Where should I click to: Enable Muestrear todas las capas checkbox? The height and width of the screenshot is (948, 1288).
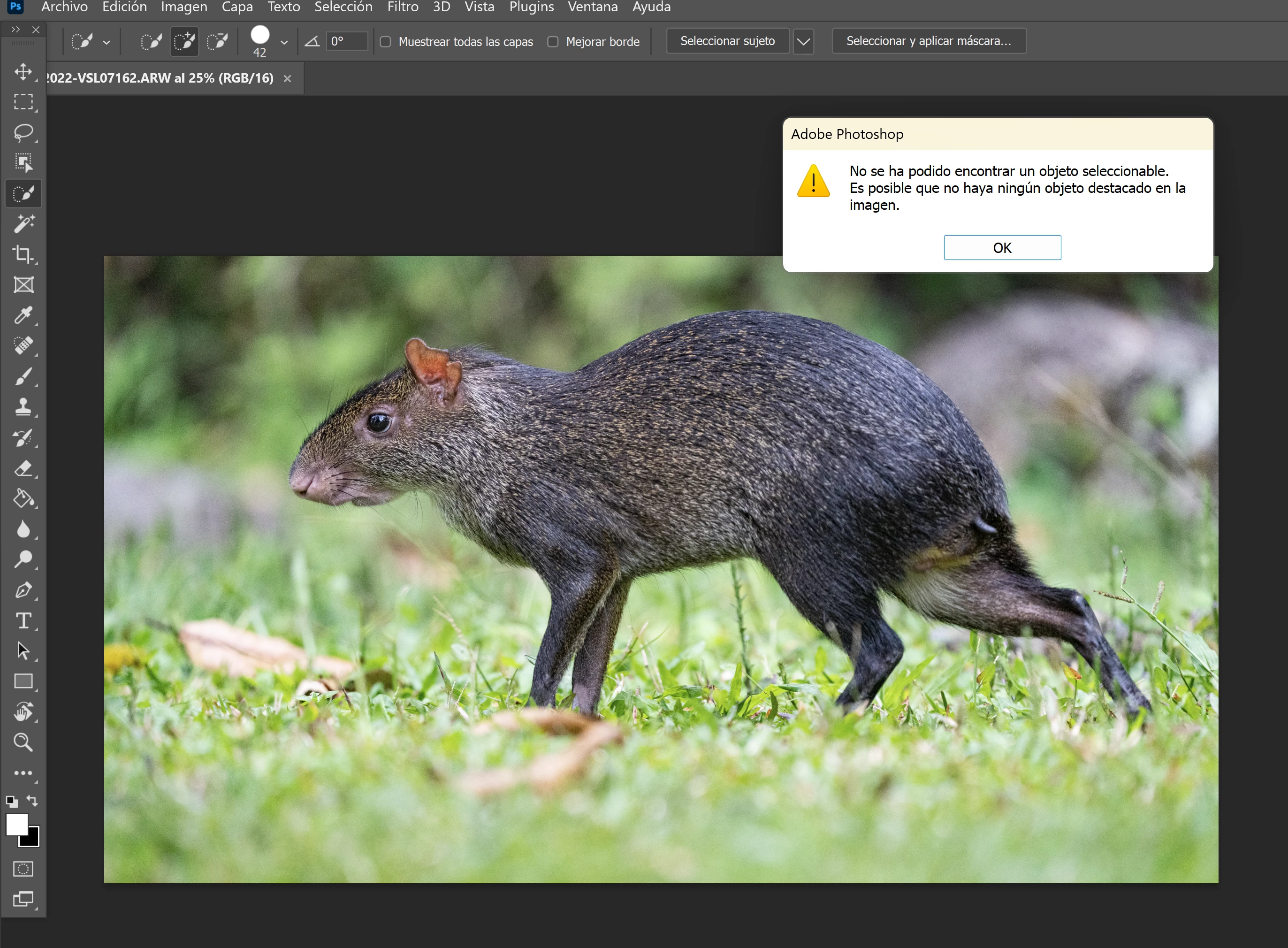386,41
